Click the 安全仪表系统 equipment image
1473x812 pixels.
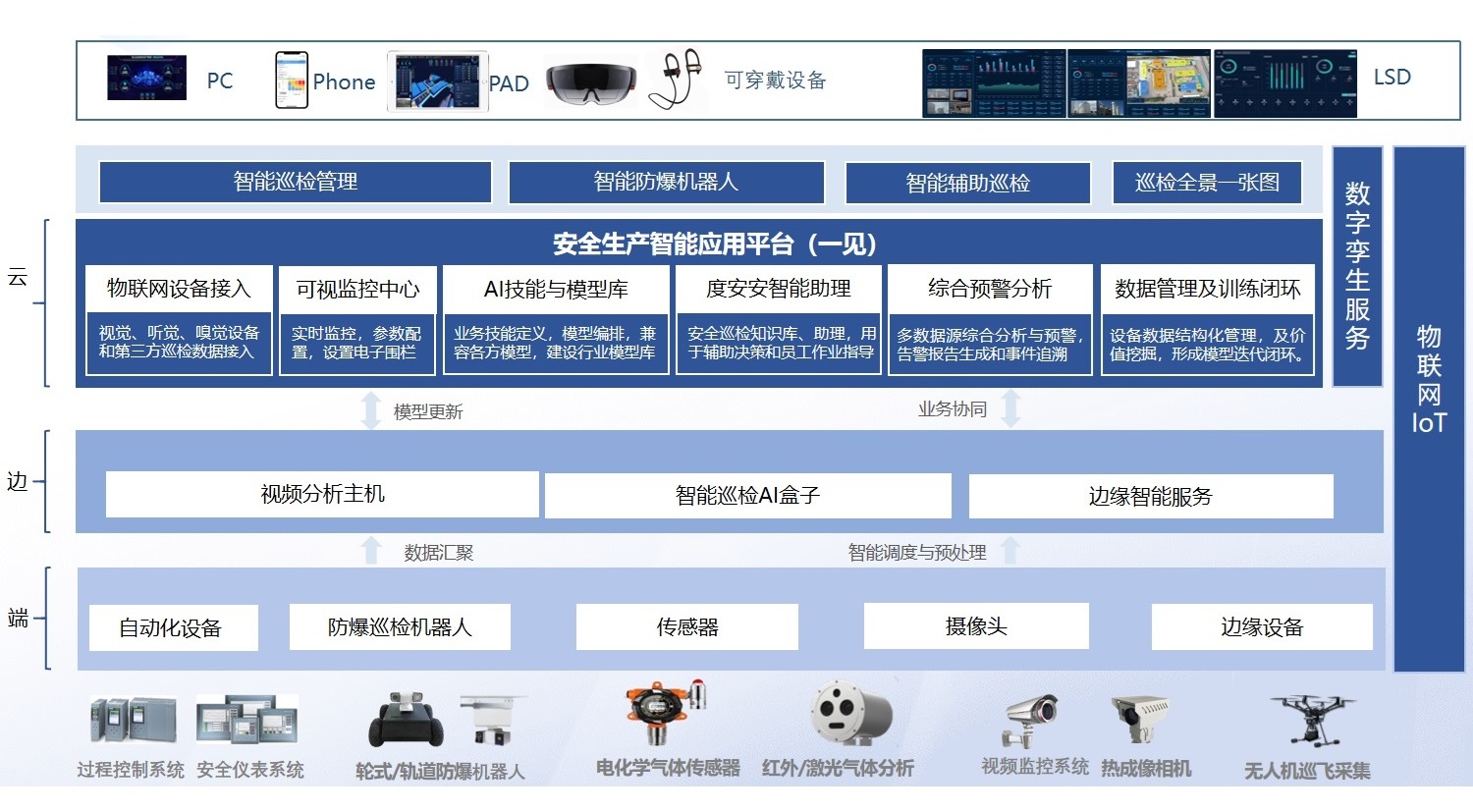[246, 720]
